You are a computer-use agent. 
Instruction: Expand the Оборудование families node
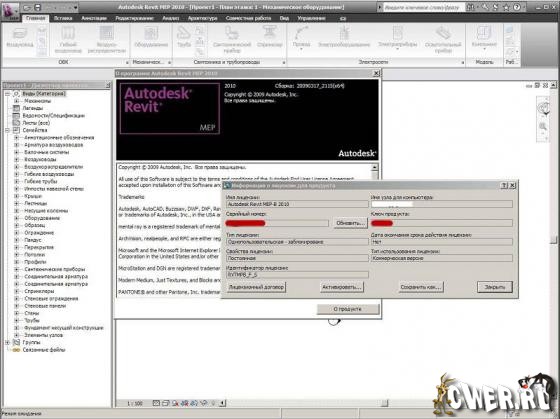coord(16,218)
